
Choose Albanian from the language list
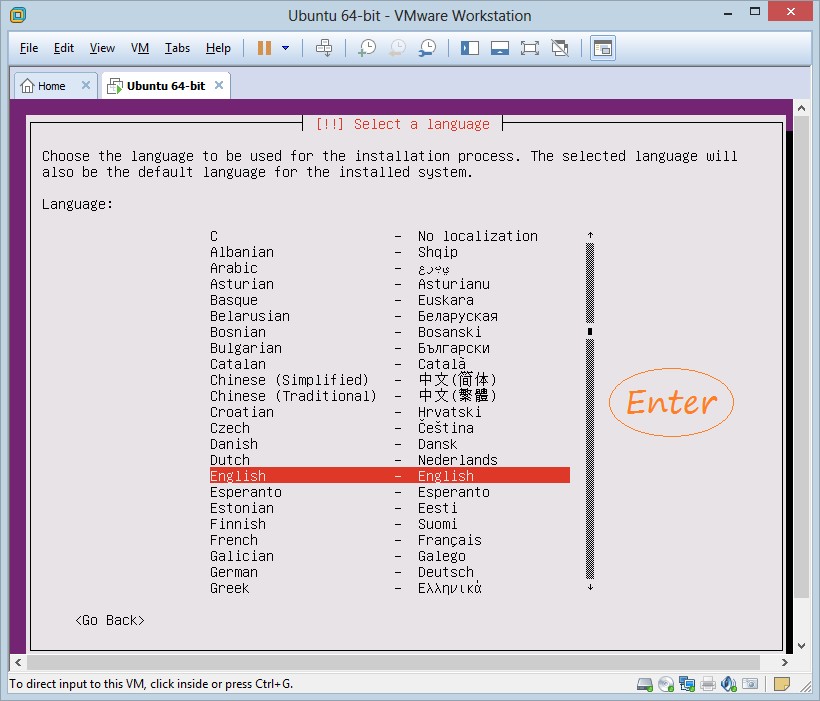[x=390, y=252]
